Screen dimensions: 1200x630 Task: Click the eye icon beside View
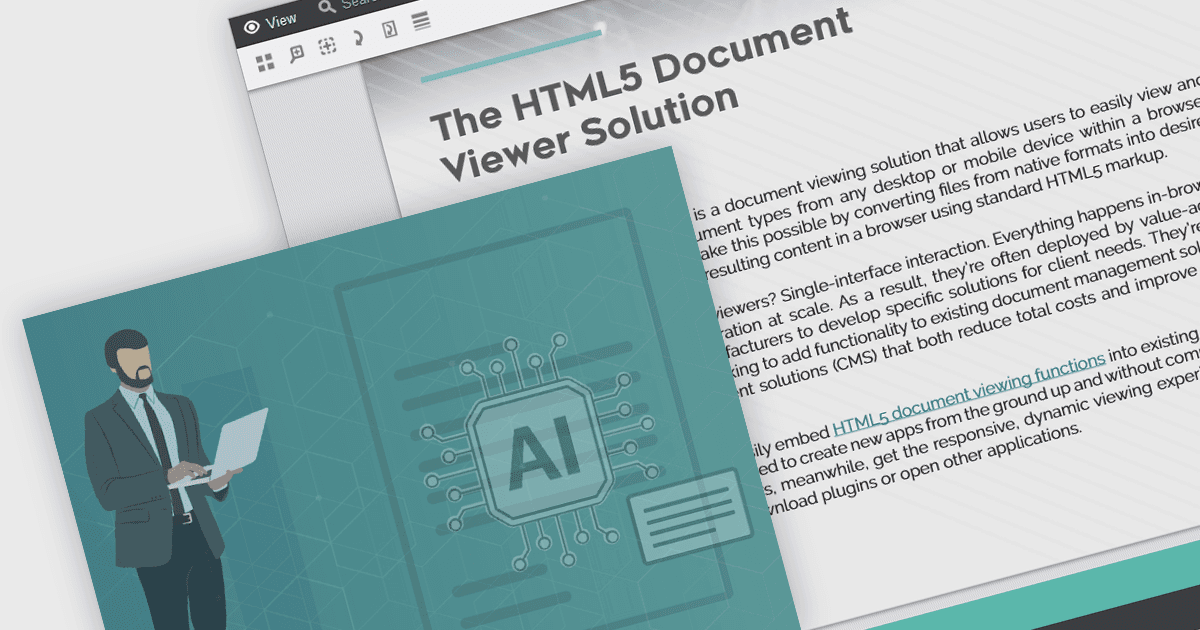pyautogui.click(x=252, y=26)
